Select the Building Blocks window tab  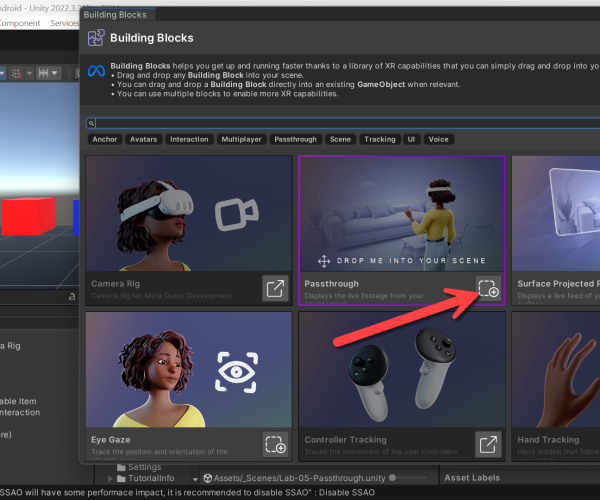point(115,15)
